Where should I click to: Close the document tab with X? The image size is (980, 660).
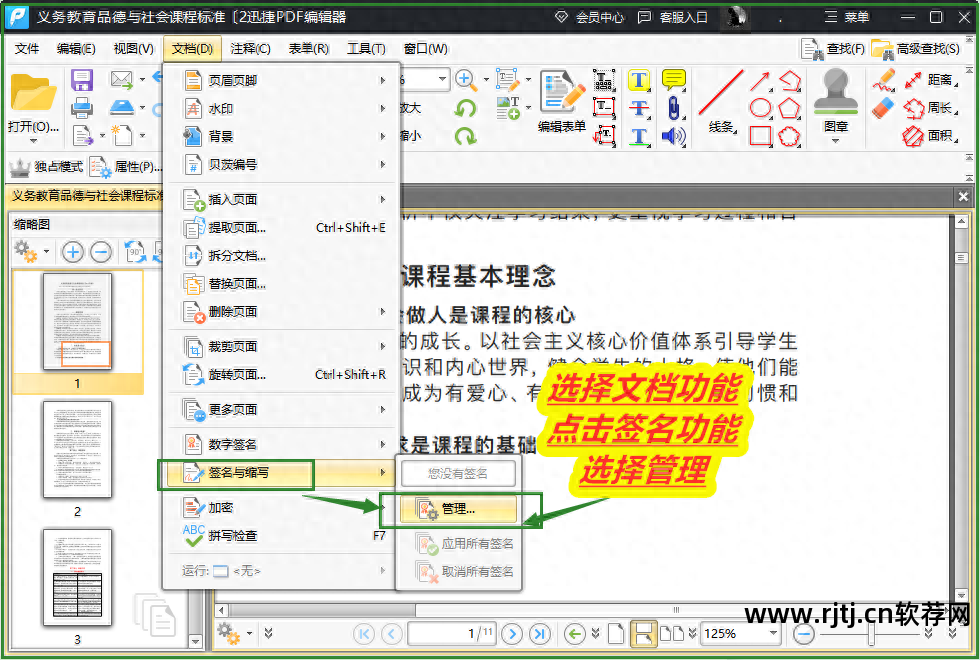[963, 196]
